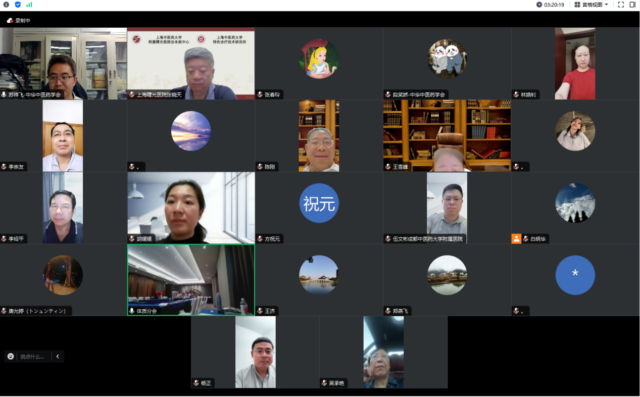Viewport: 640px width, 397px height.
Task: Click the cloud recording status indicator
Action: tap(19, 20)
